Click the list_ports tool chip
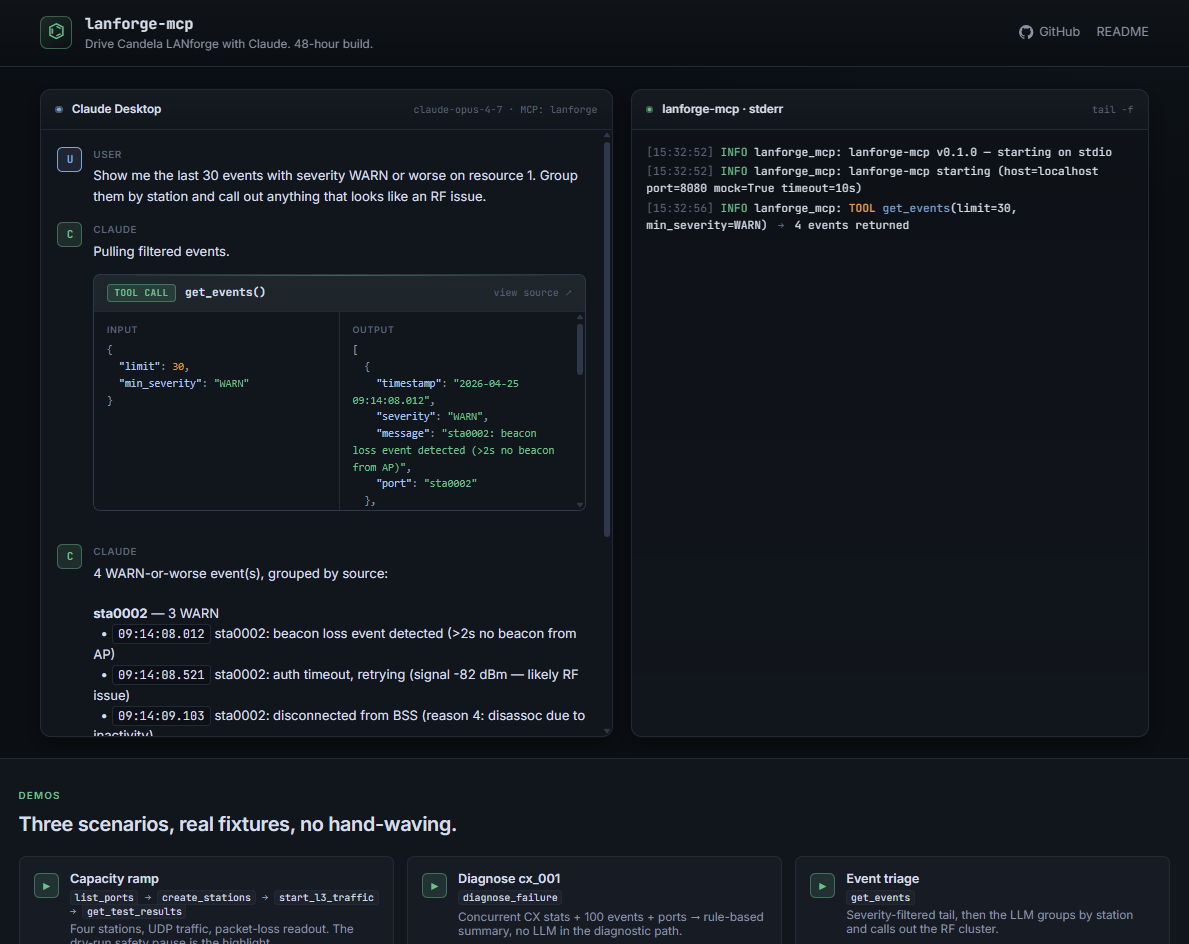 point(104,898)
